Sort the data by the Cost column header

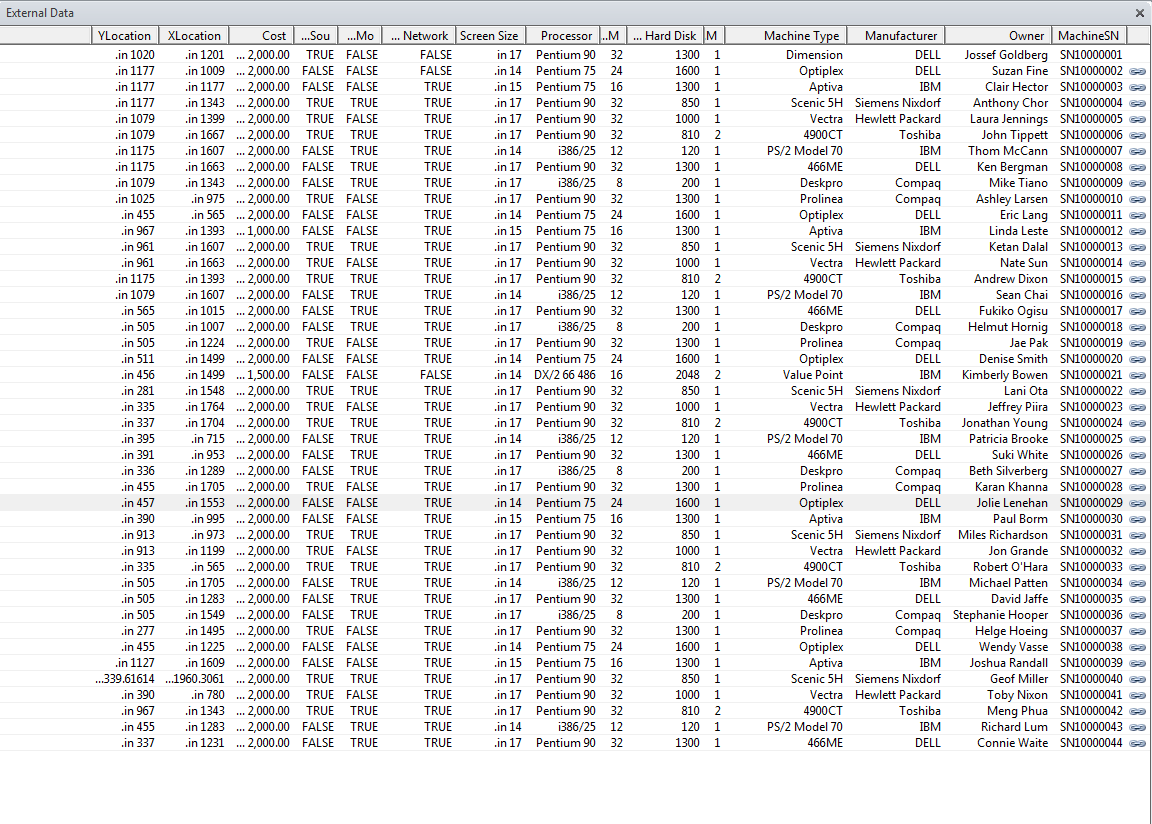point(262,35)
